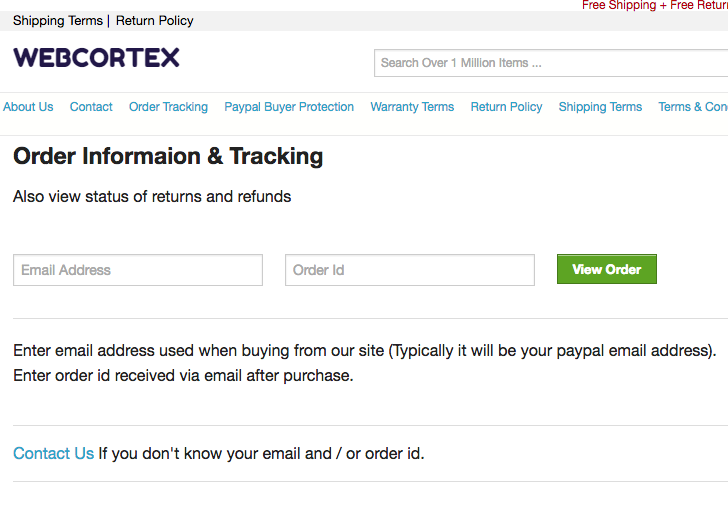Follow the Contact Us link

tap(53, 453)
